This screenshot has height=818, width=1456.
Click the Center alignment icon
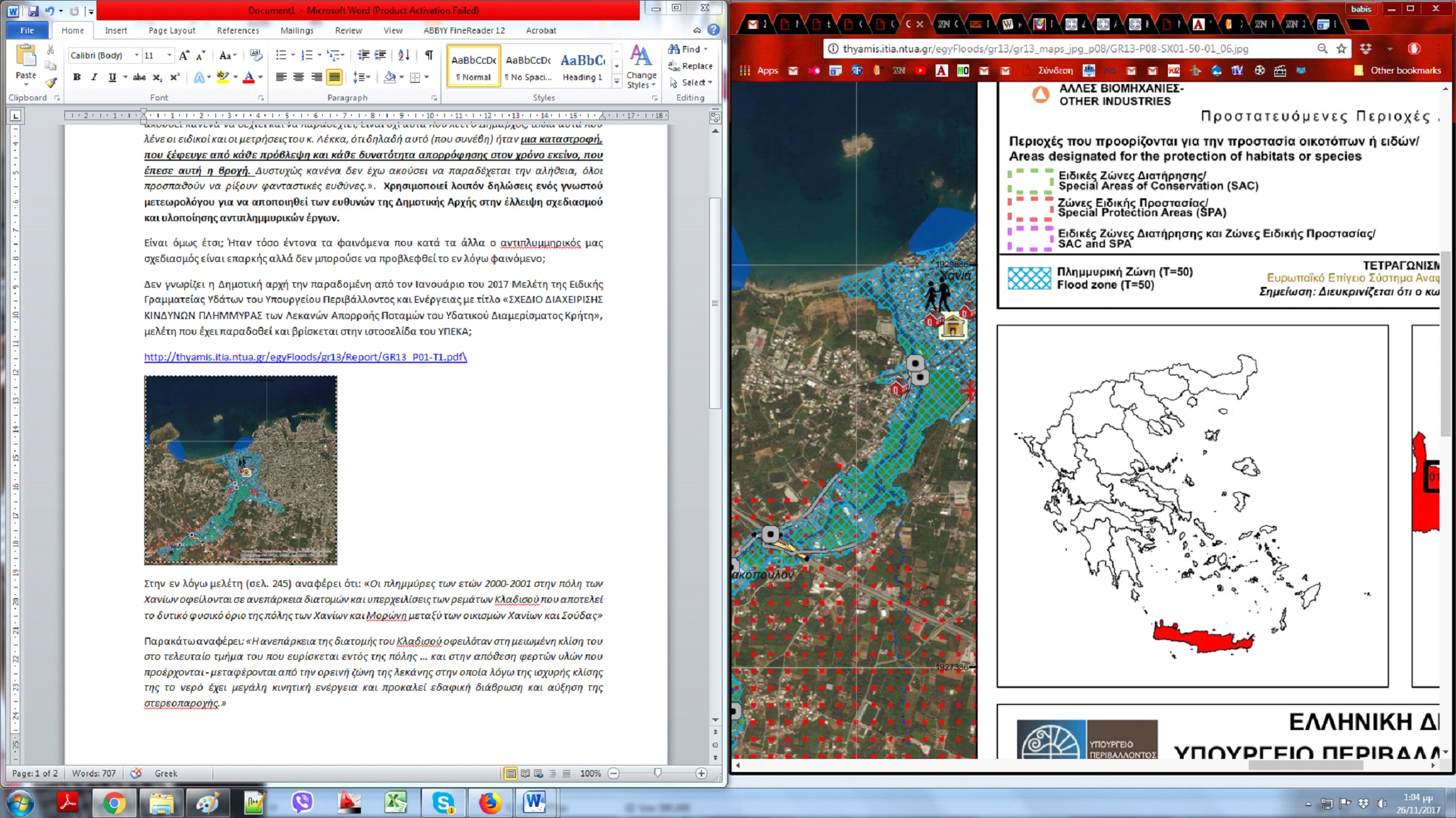pyautogui.click(x=299, y=77)
